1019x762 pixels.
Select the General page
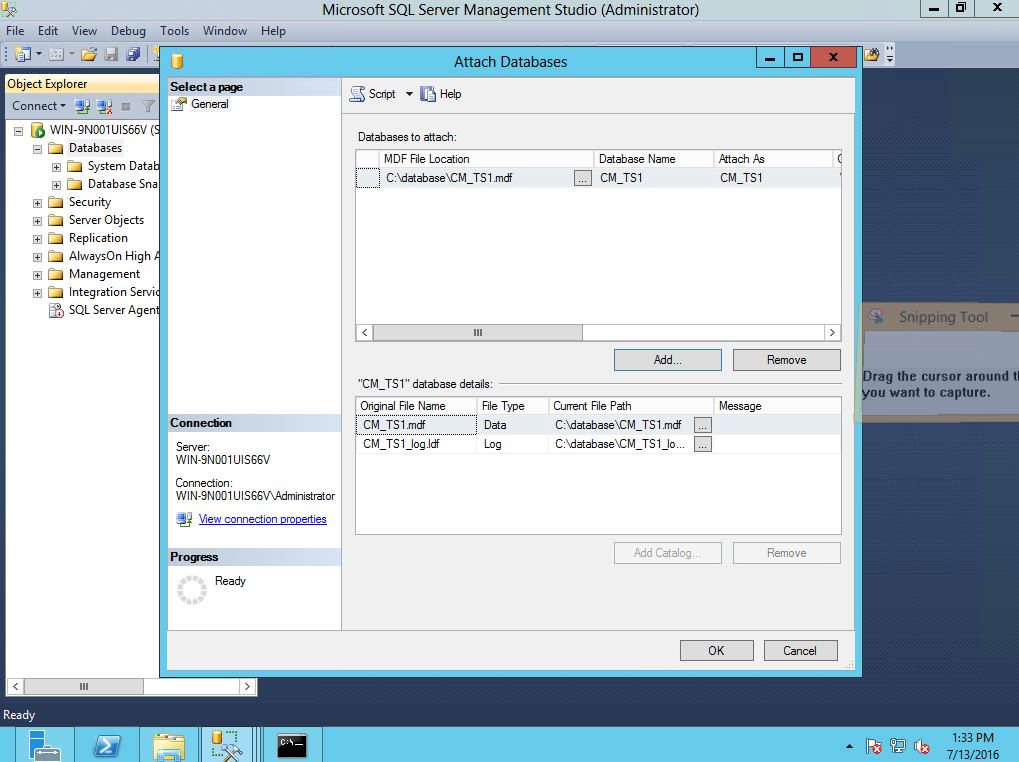pyautogui.click(x=209, y=104)
